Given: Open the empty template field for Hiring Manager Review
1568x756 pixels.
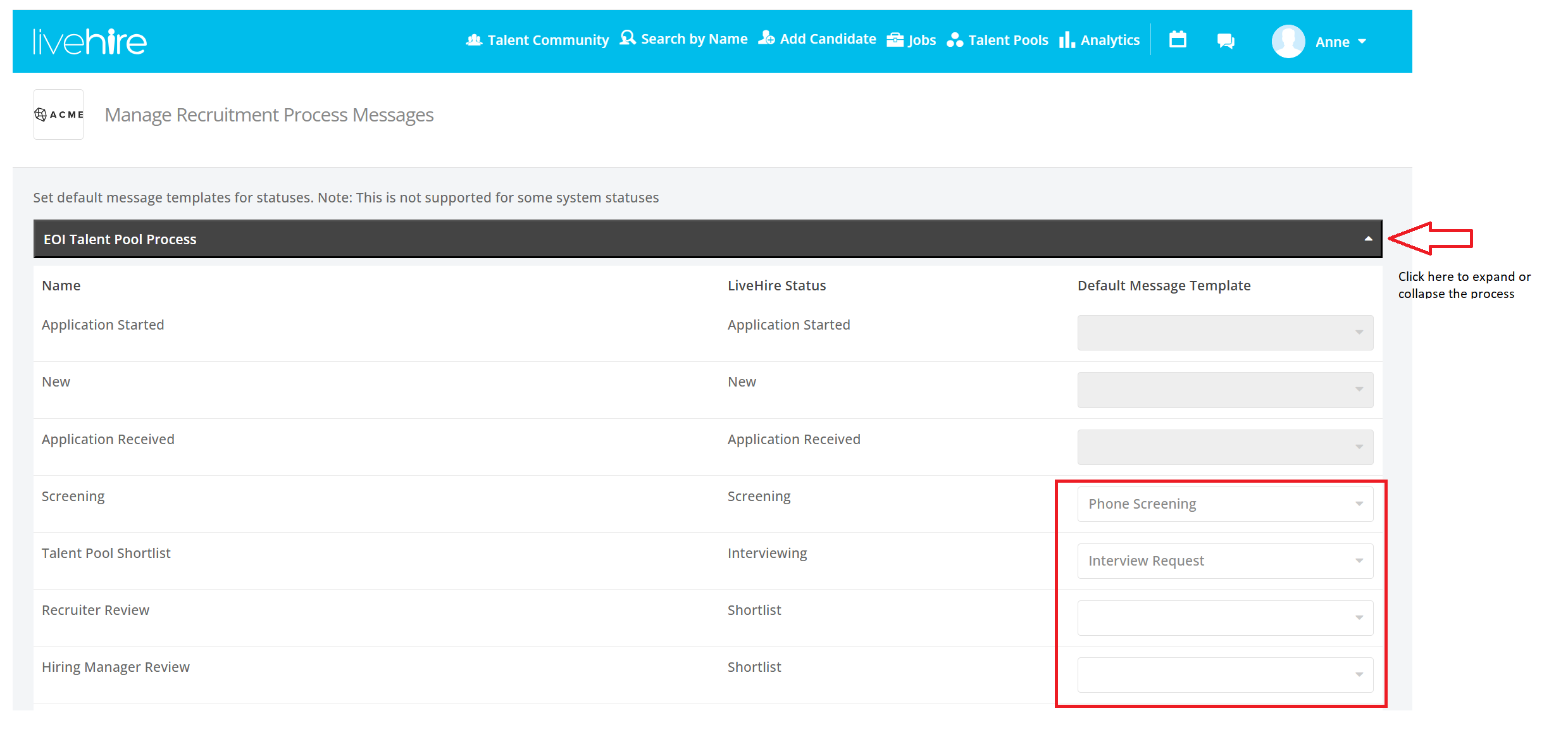Looking at the screenshot, I should (x=1224, y=674).
